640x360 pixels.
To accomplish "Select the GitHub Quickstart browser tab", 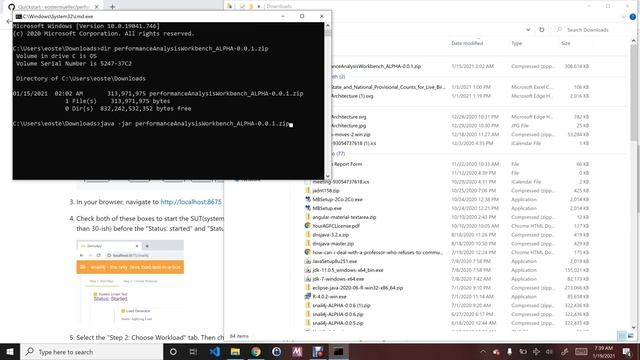I will coord(53,7).
